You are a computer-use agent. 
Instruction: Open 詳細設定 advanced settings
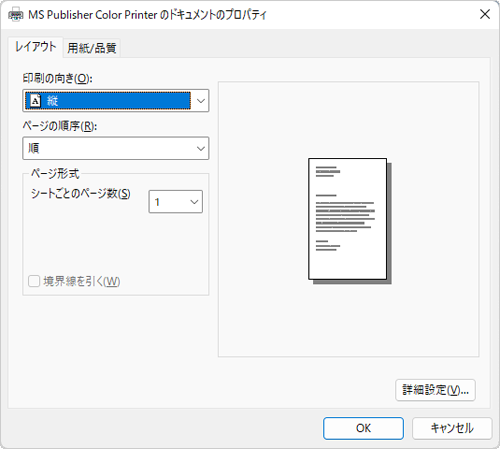pyautogui.click(x=435, y=390)
